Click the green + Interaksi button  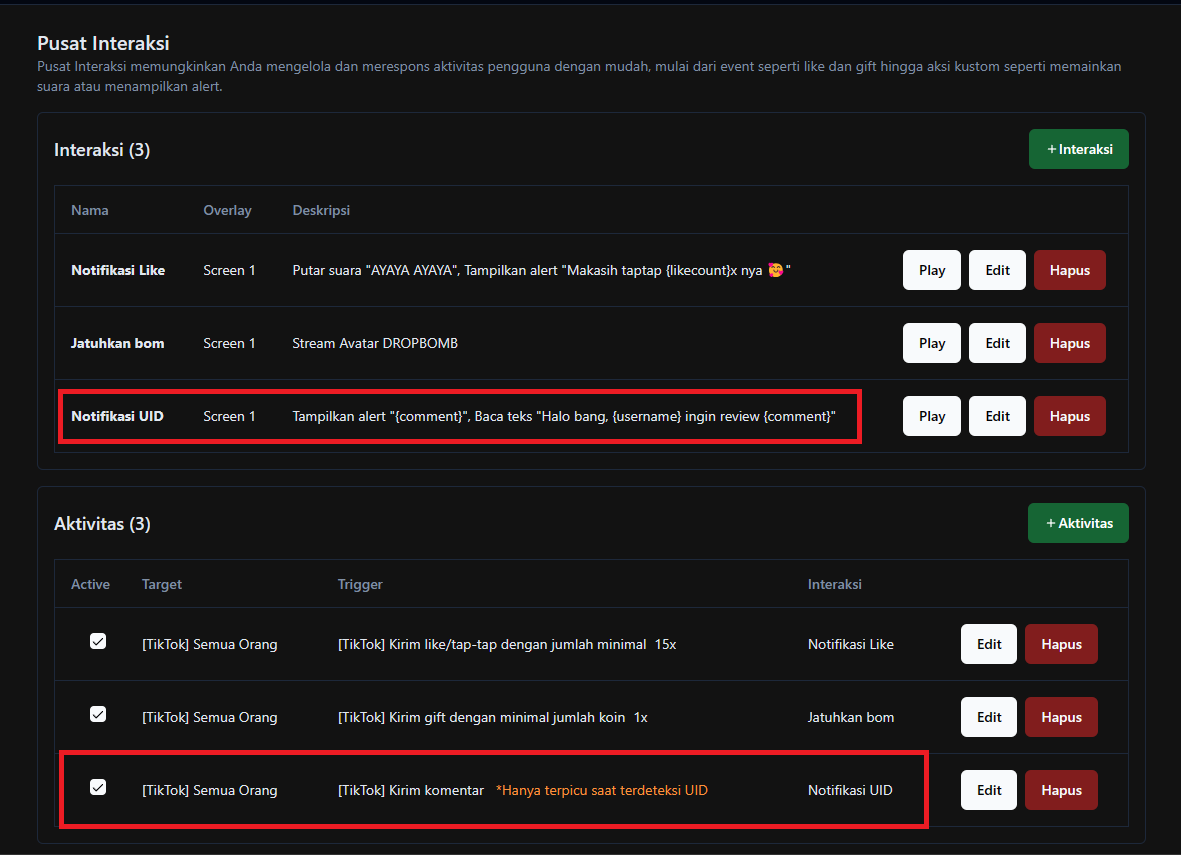[1078, 149]
